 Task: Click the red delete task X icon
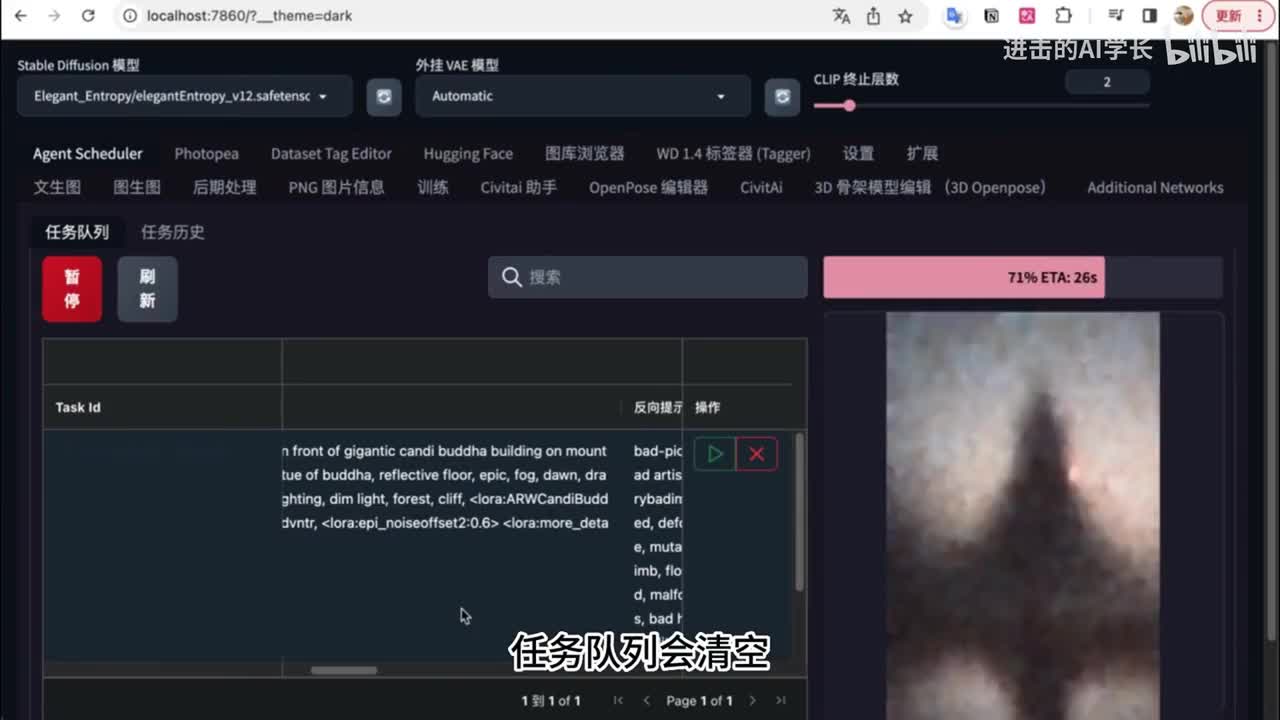pos(757,454)
